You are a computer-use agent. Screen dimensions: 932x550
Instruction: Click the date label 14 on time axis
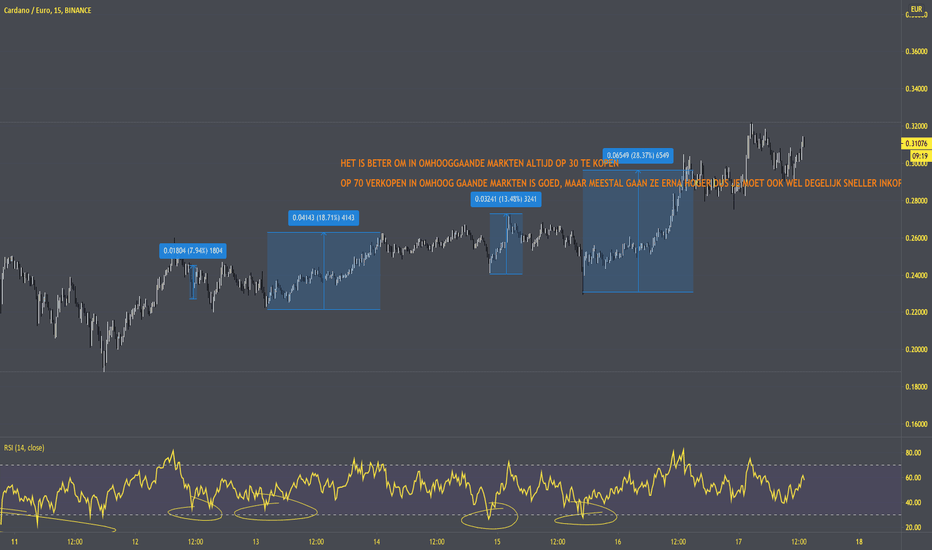click(x=377, y=542)
